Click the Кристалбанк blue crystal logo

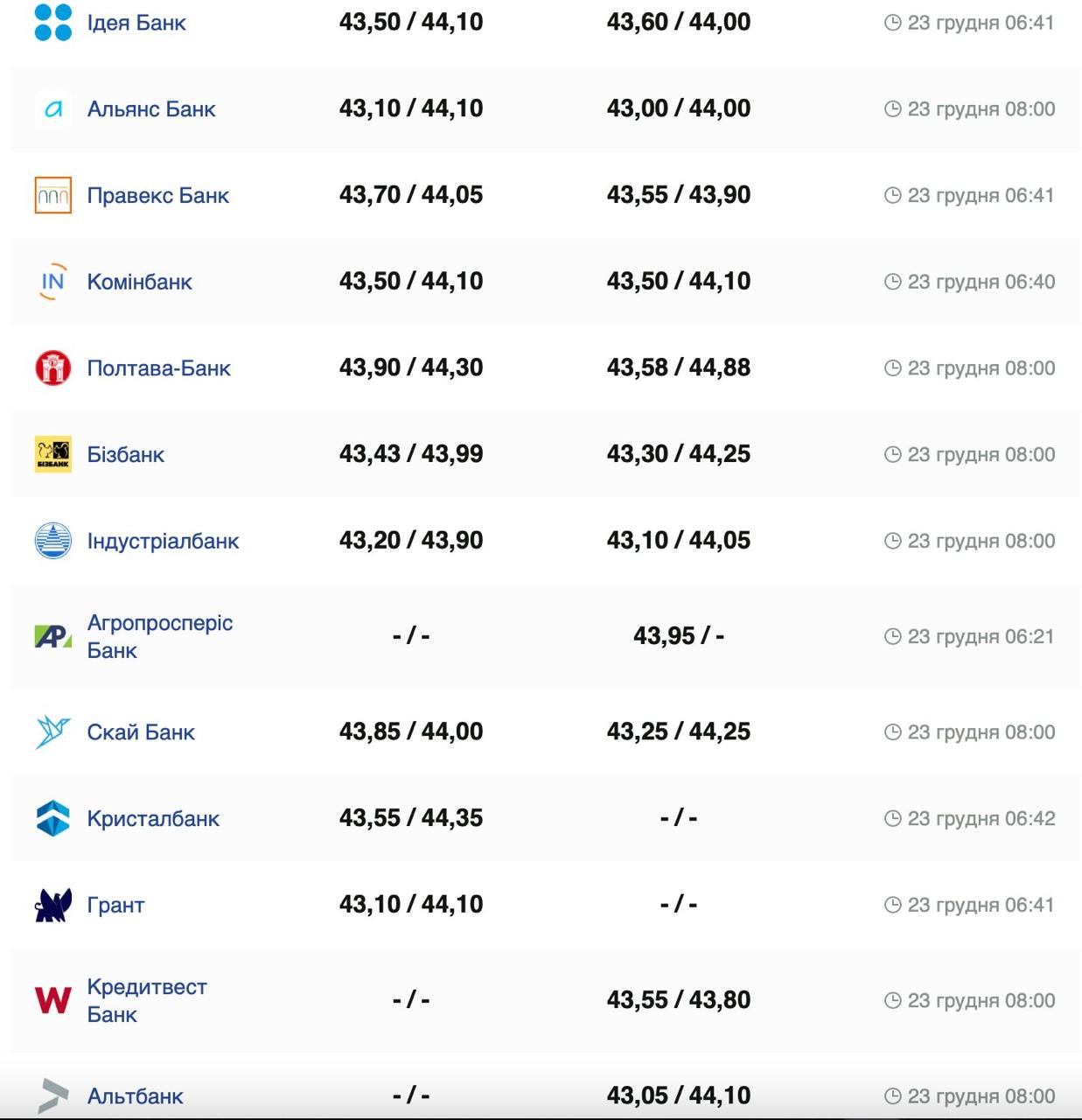point(52,818)
